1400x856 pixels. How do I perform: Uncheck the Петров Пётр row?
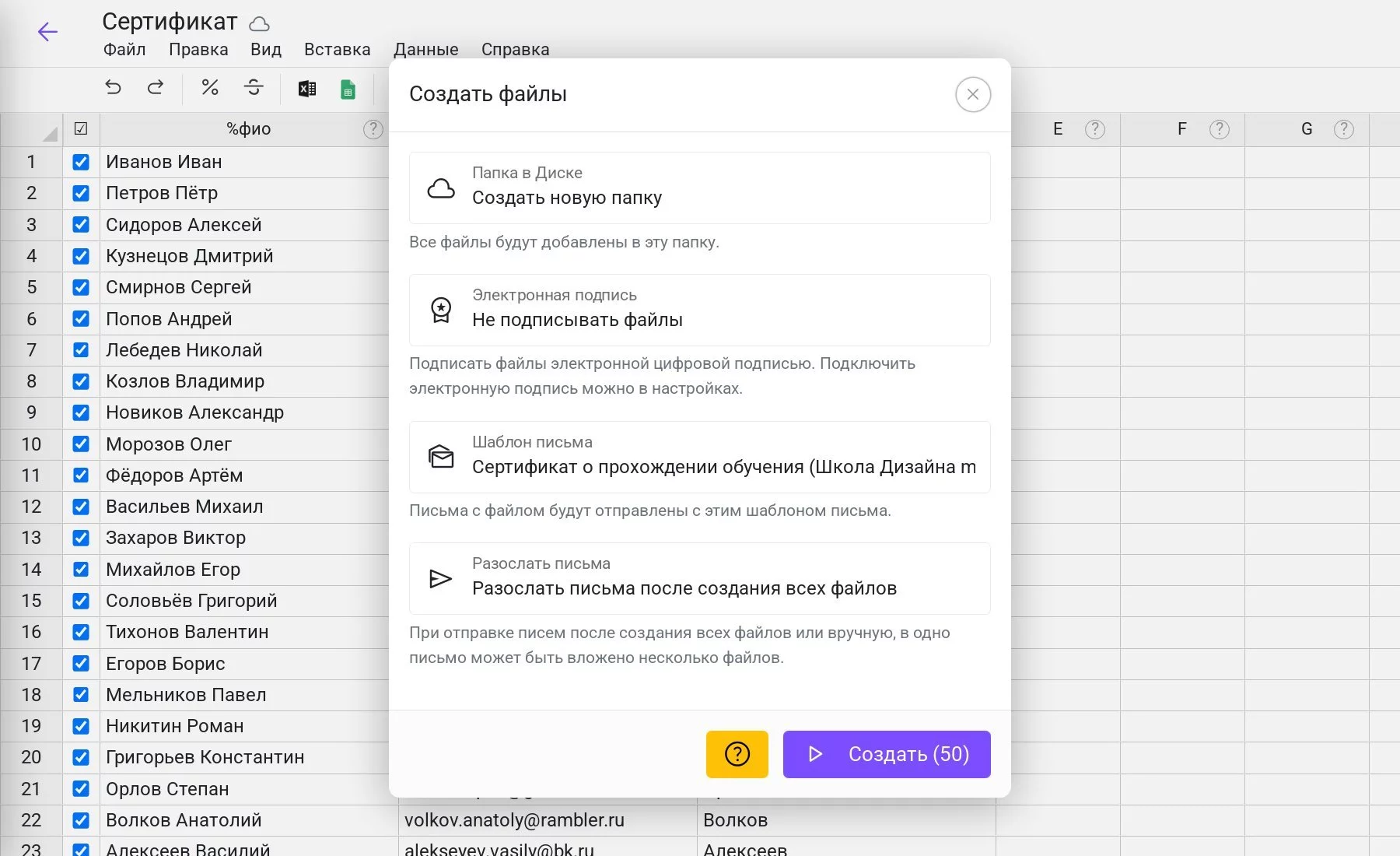pos(81,193)
